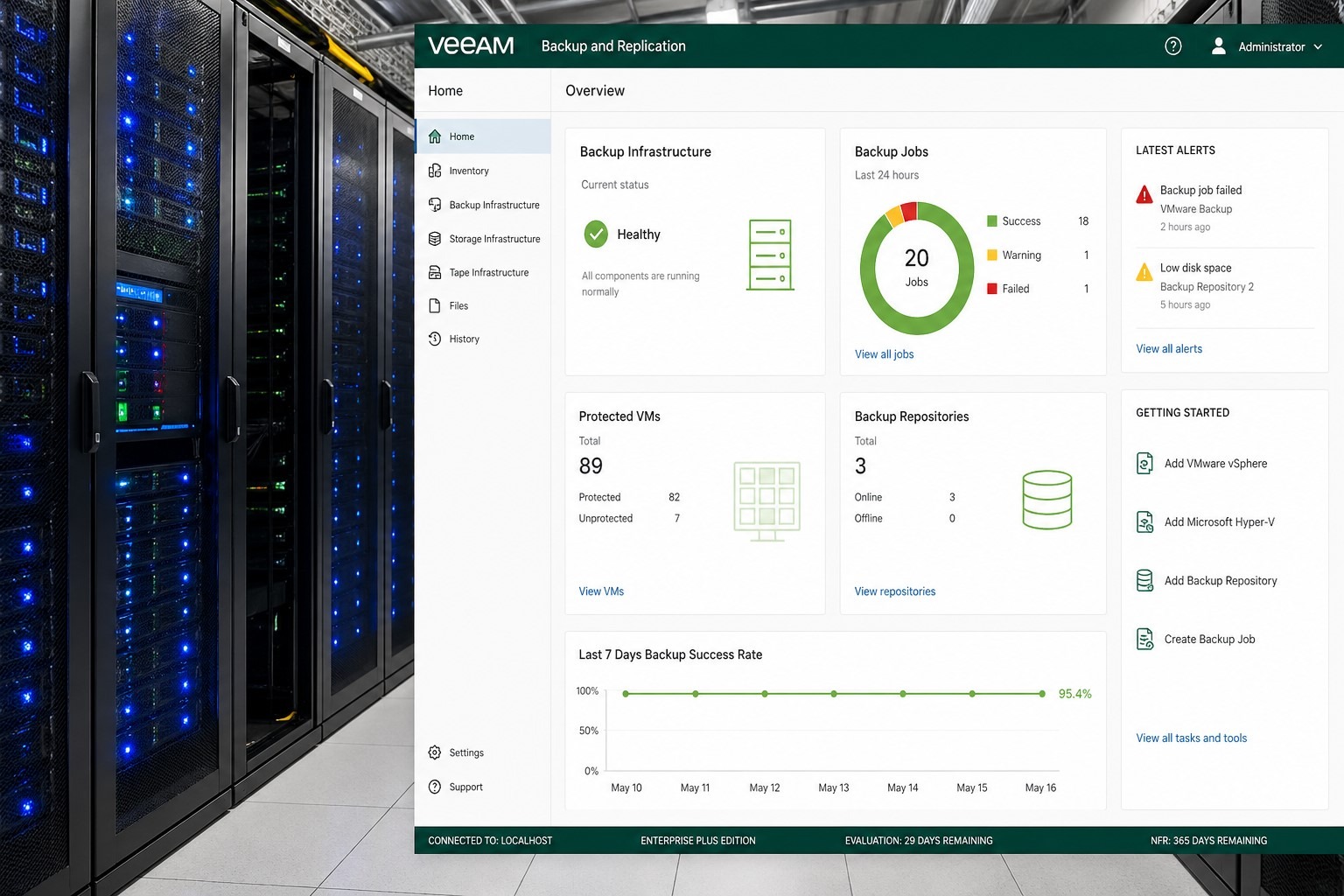Click the yellow Warning legend swatch
The image size is (1344, 896).
[x=992, y=255]
